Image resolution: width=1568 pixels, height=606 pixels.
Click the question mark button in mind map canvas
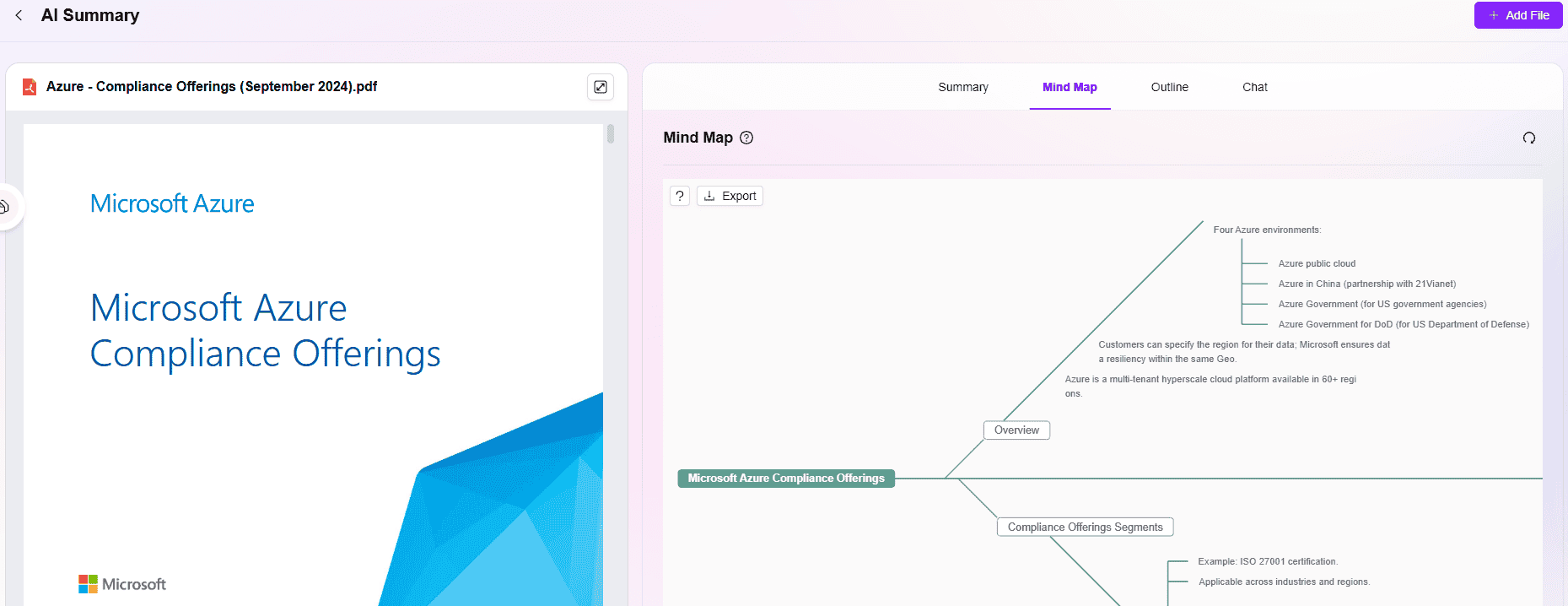(680, 196)
